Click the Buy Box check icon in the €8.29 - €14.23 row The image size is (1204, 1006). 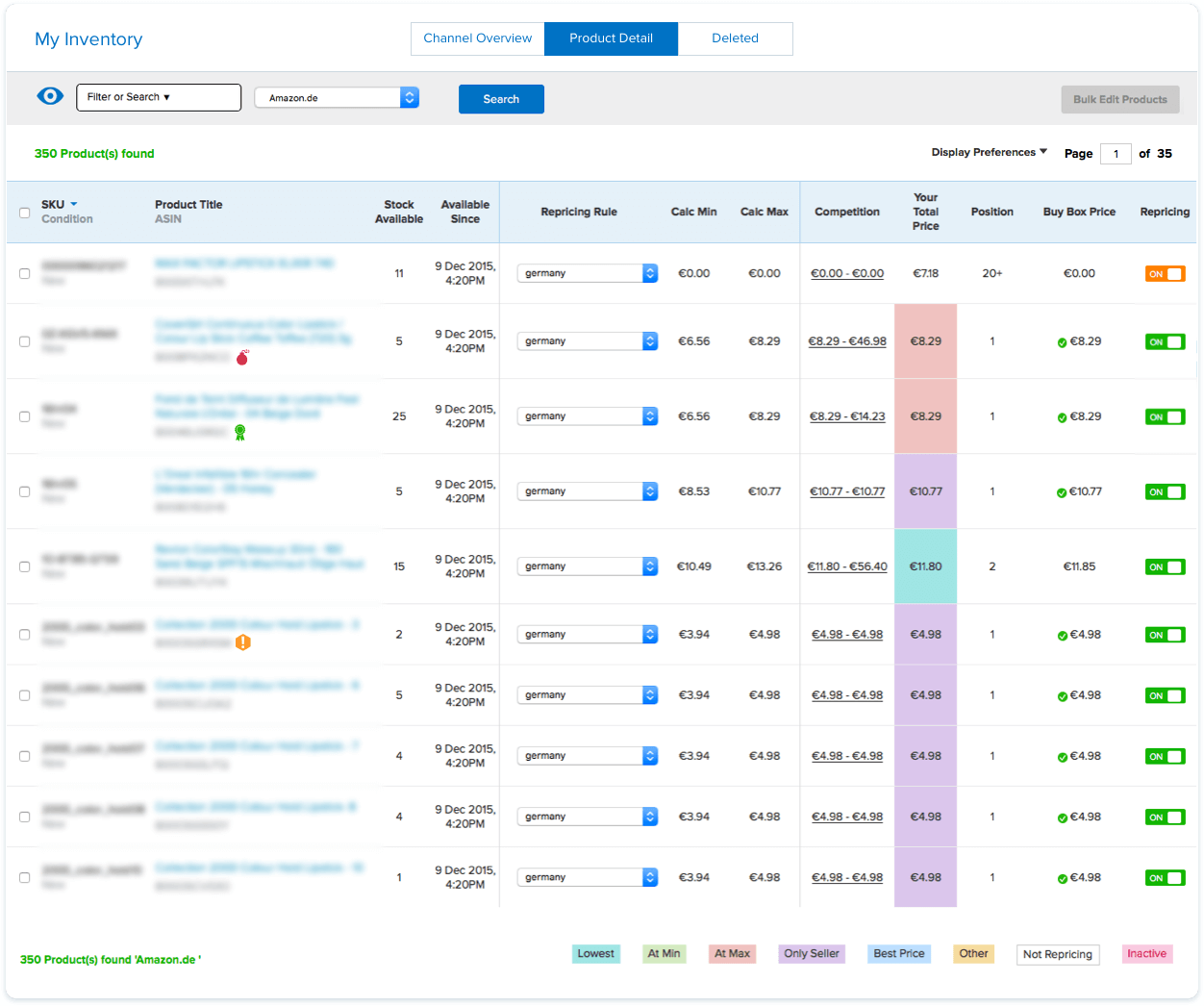1062,417
